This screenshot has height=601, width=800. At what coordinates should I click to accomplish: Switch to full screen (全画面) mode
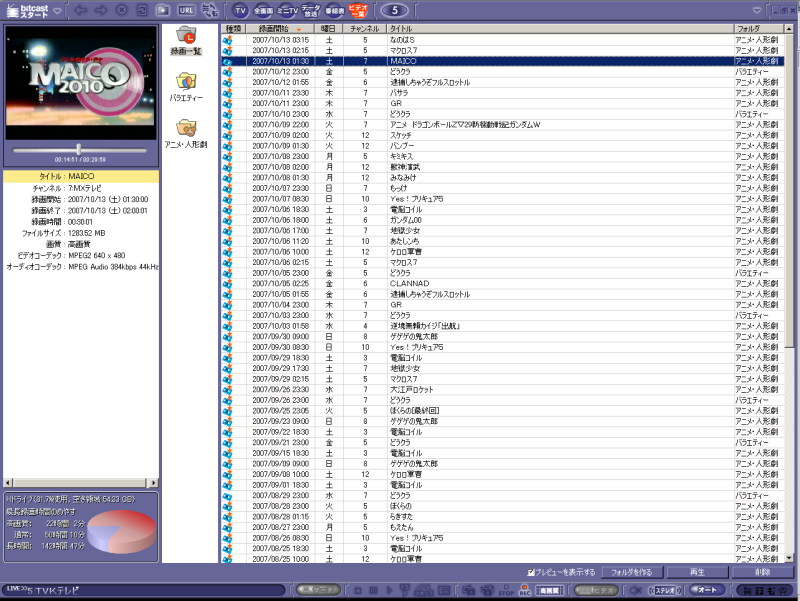(263, 10)
